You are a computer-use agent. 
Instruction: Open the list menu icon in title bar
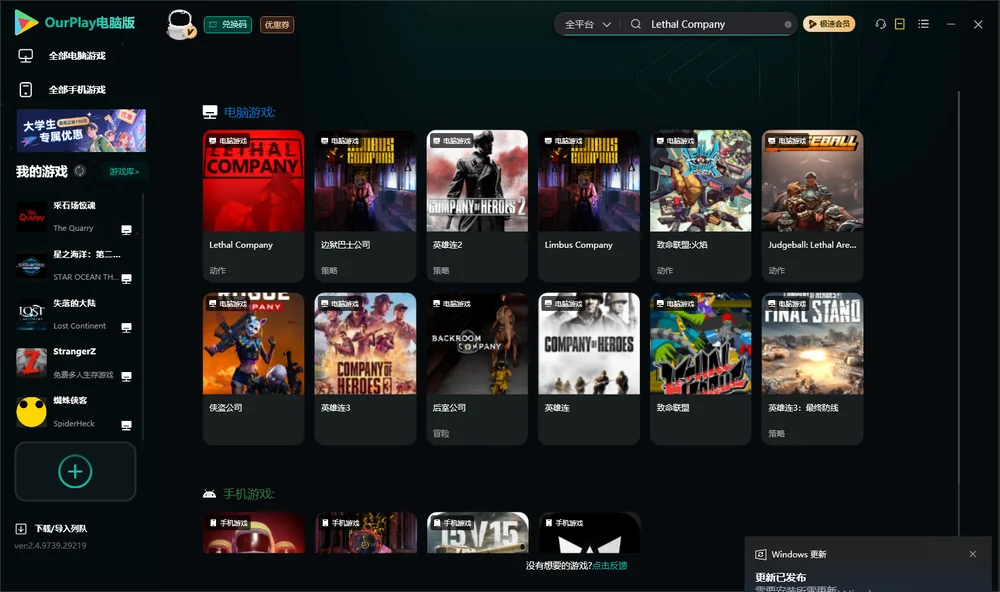click(923, 24)
